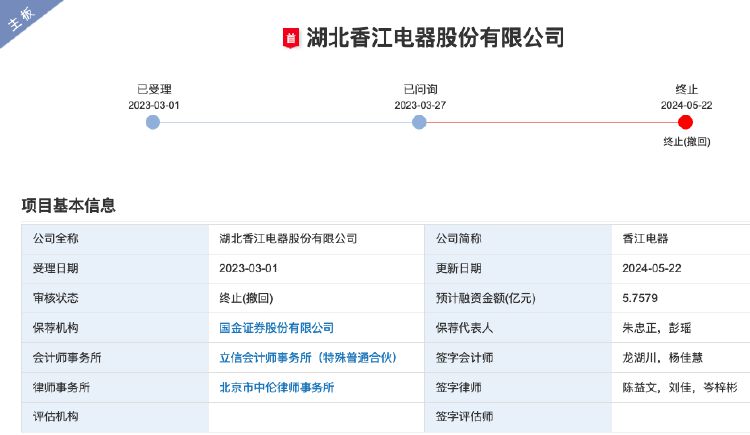Click the financing amount value 5.7579

coord(640,298)
